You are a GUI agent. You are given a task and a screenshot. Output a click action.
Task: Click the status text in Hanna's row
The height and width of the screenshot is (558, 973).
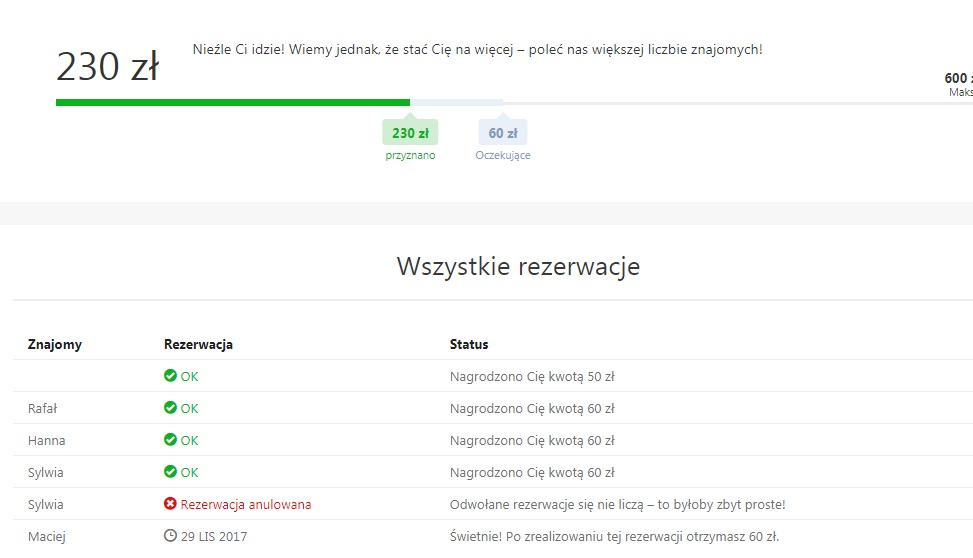pos(532,441)
